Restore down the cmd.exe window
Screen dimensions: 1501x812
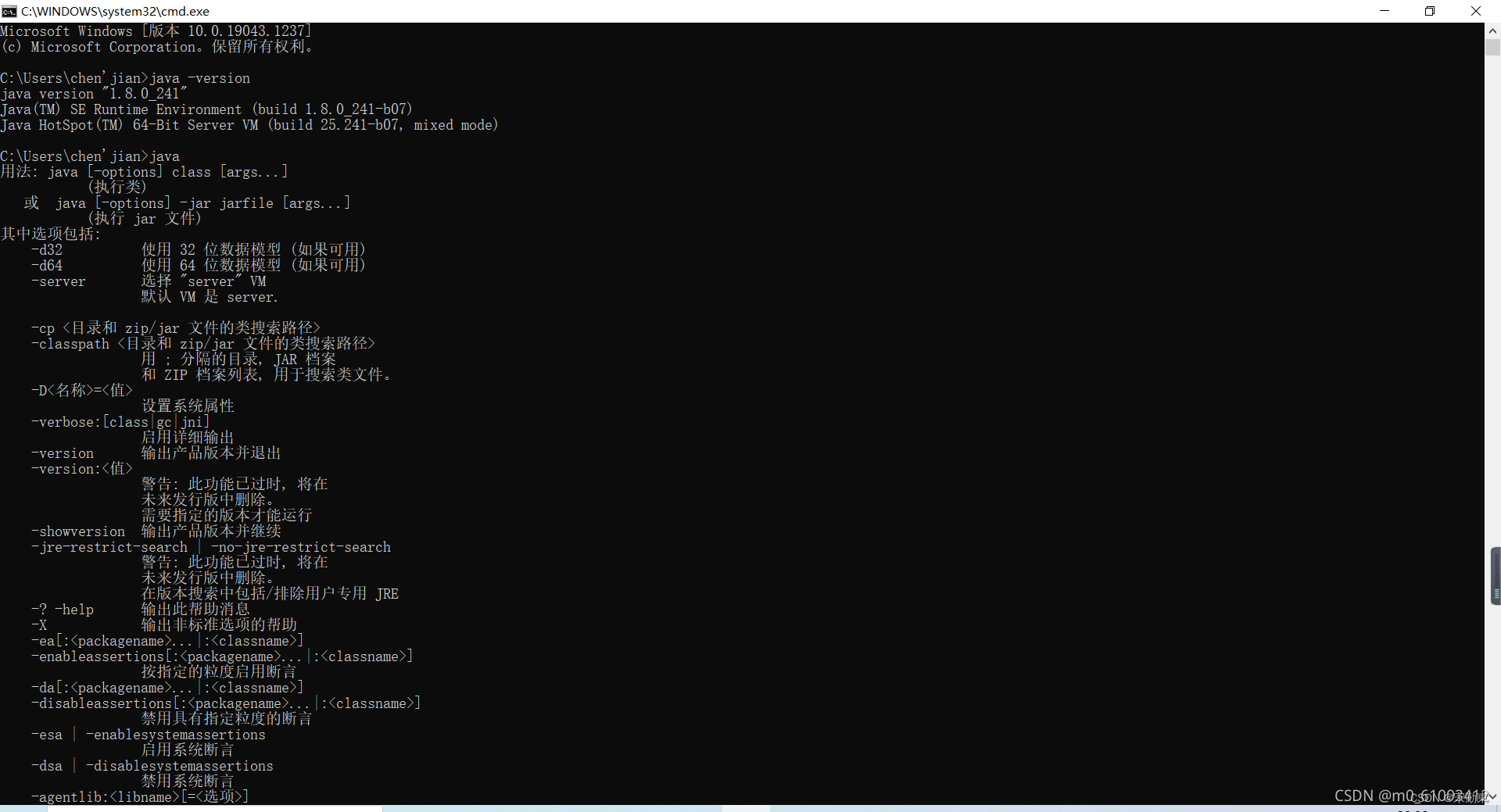1430,11
